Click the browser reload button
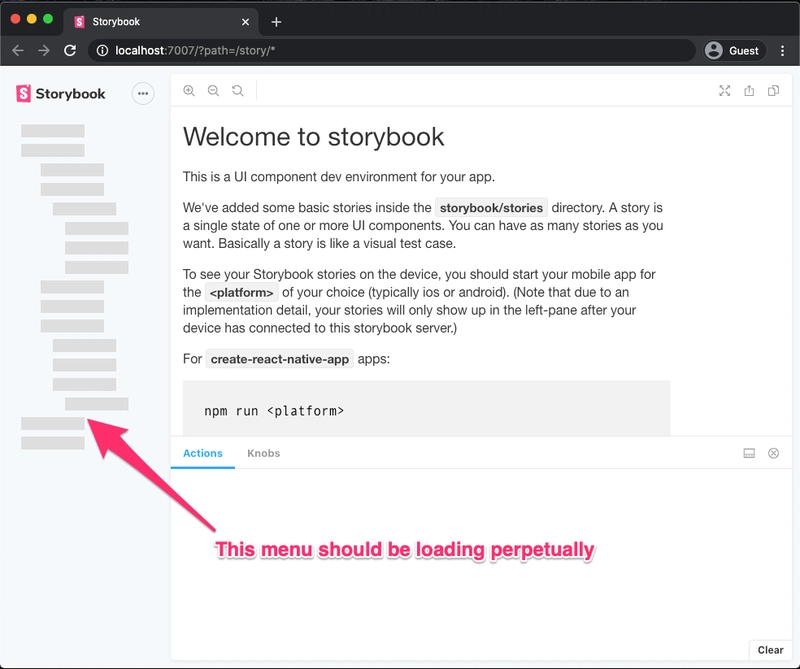 point(70,50)
